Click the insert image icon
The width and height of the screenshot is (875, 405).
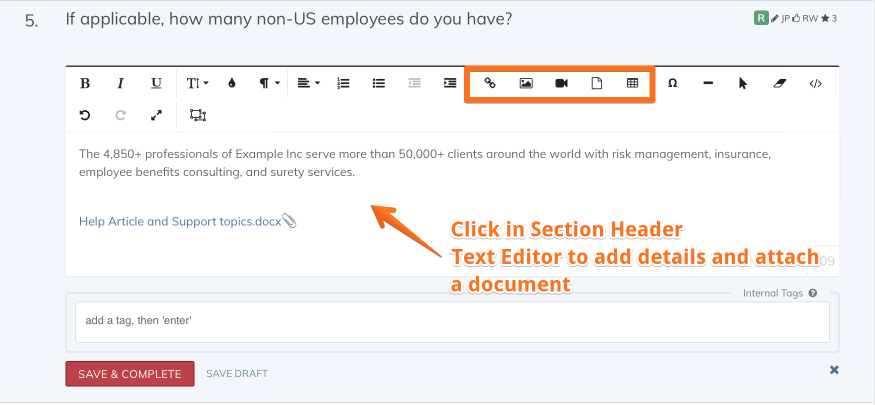tap(526, 84)
